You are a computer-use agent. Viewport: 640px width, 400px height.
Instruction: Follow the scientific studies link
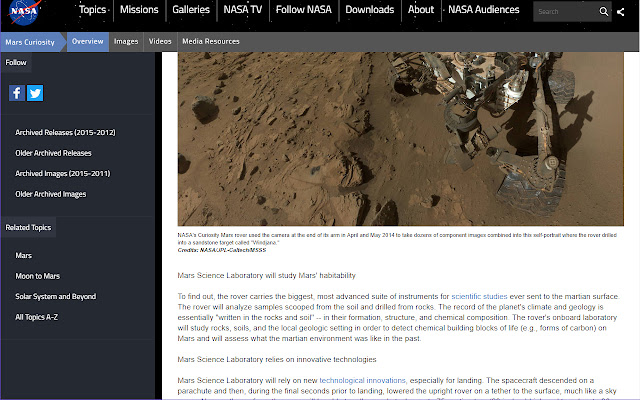pyautogui.click(x=479, y=296)
